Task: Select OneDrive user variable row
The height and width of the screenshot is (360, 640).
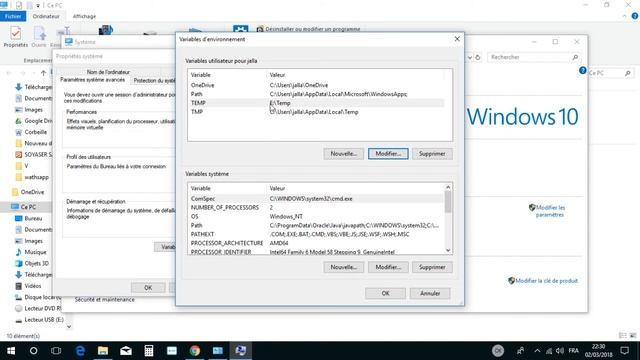Action: [x=317, y=85]
